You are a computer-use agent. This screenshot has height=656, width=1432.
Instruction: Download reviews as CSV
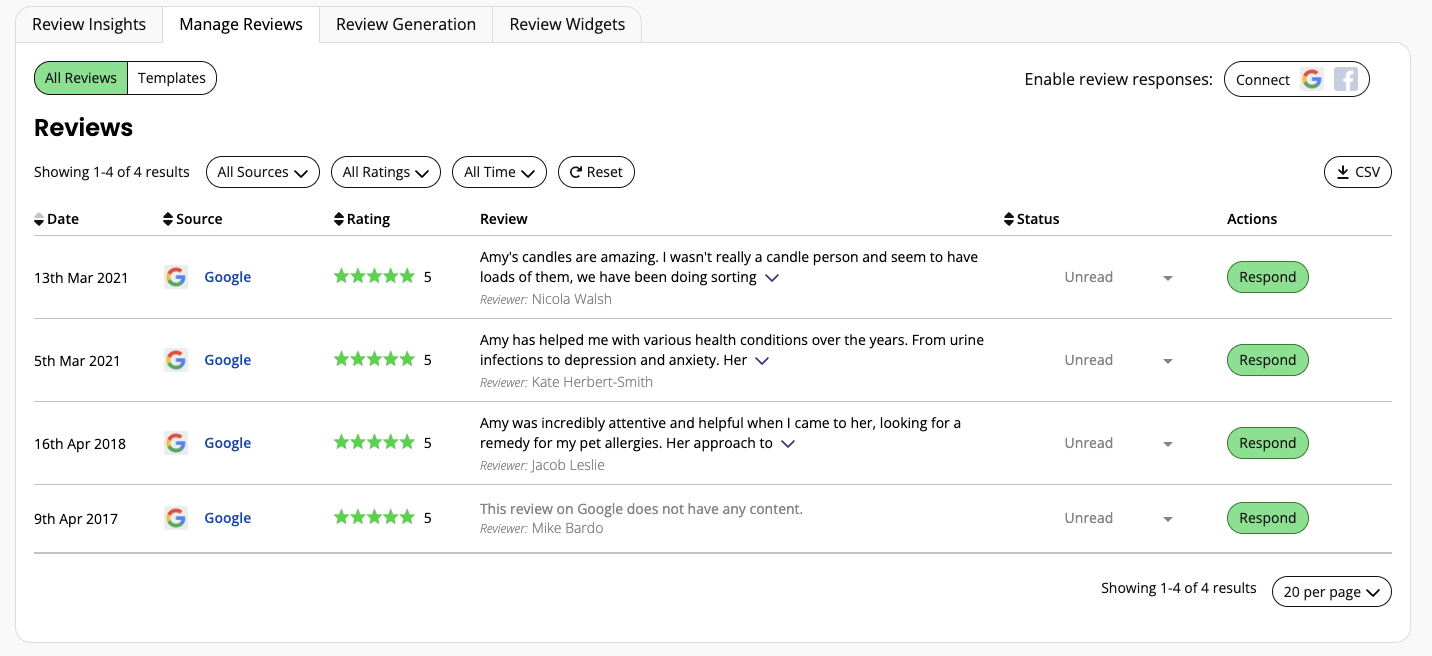tap(1357, 172)
